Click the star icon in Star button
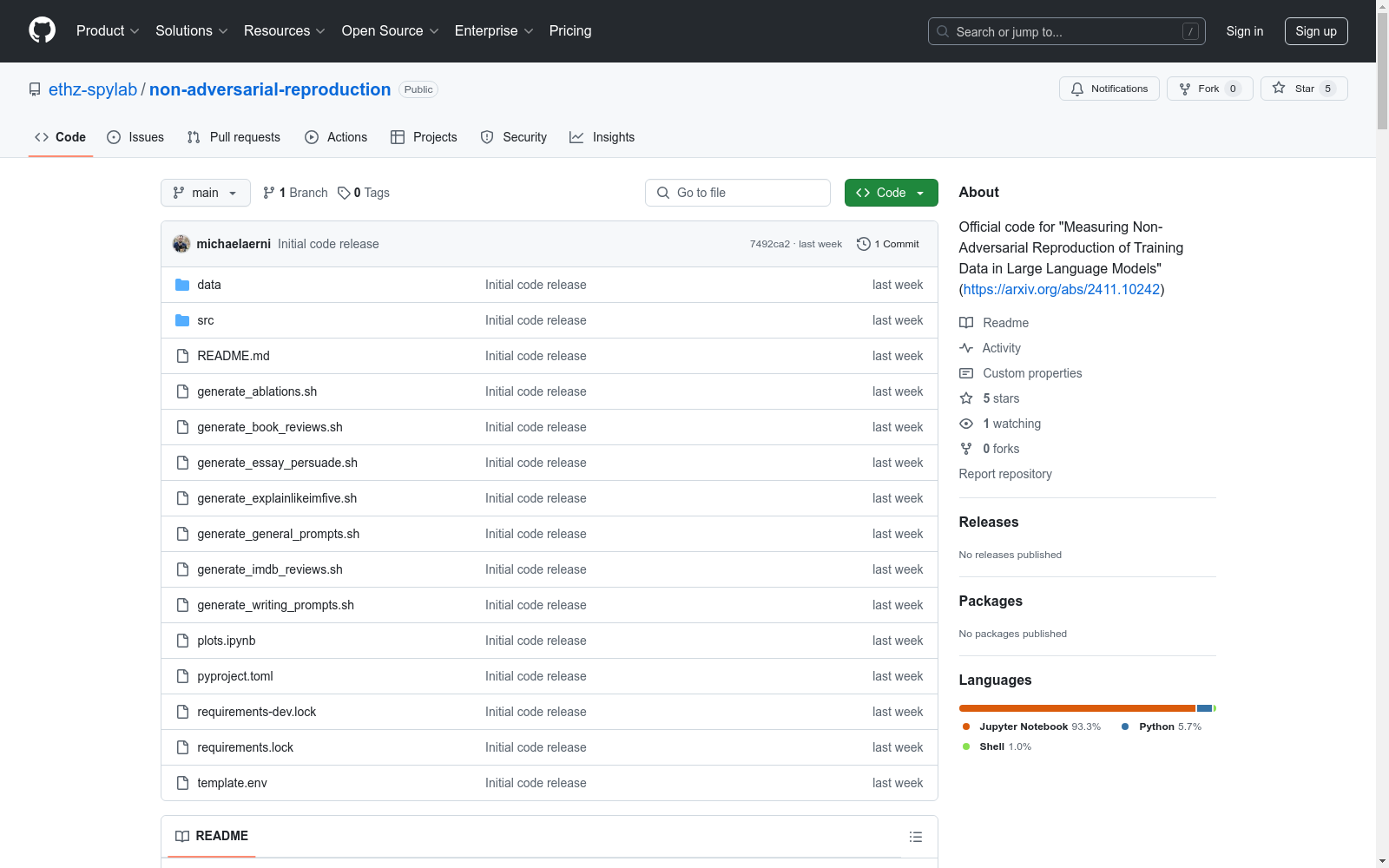 [x=1279, y=88]
